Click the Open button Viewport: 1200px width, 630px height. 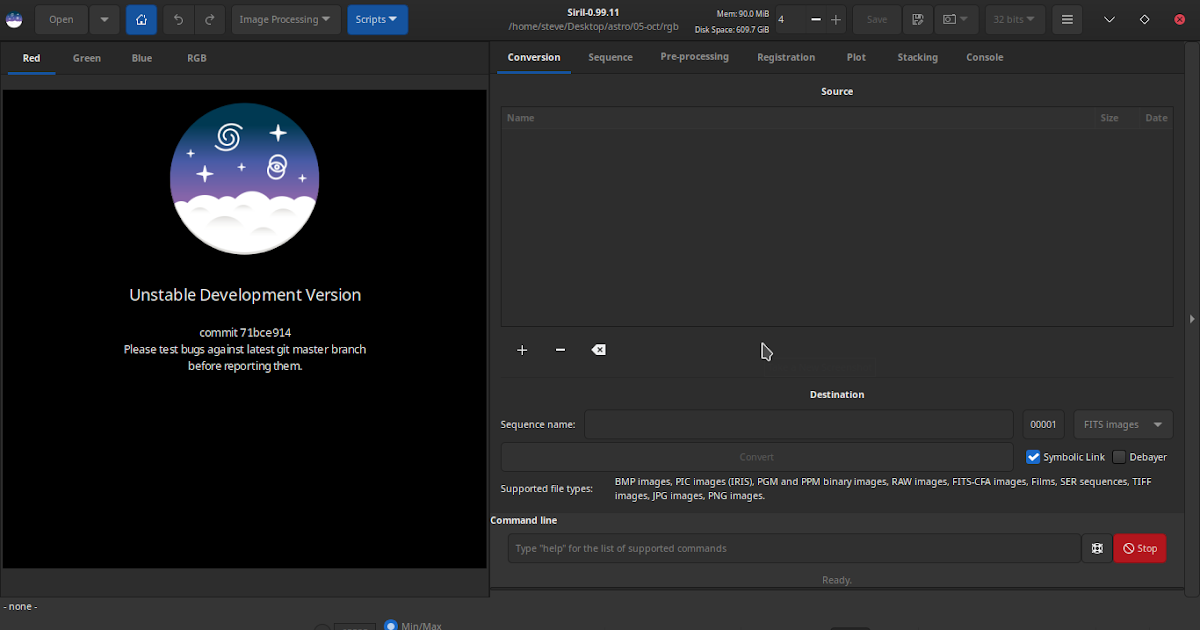(x=61, y=19)
